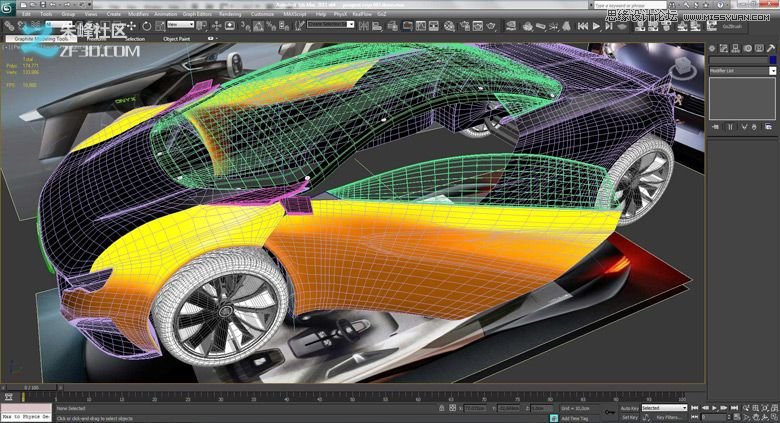Open the Motion command panel tab
This screenshot has width=780, height=423.
(x=748, y=48)
